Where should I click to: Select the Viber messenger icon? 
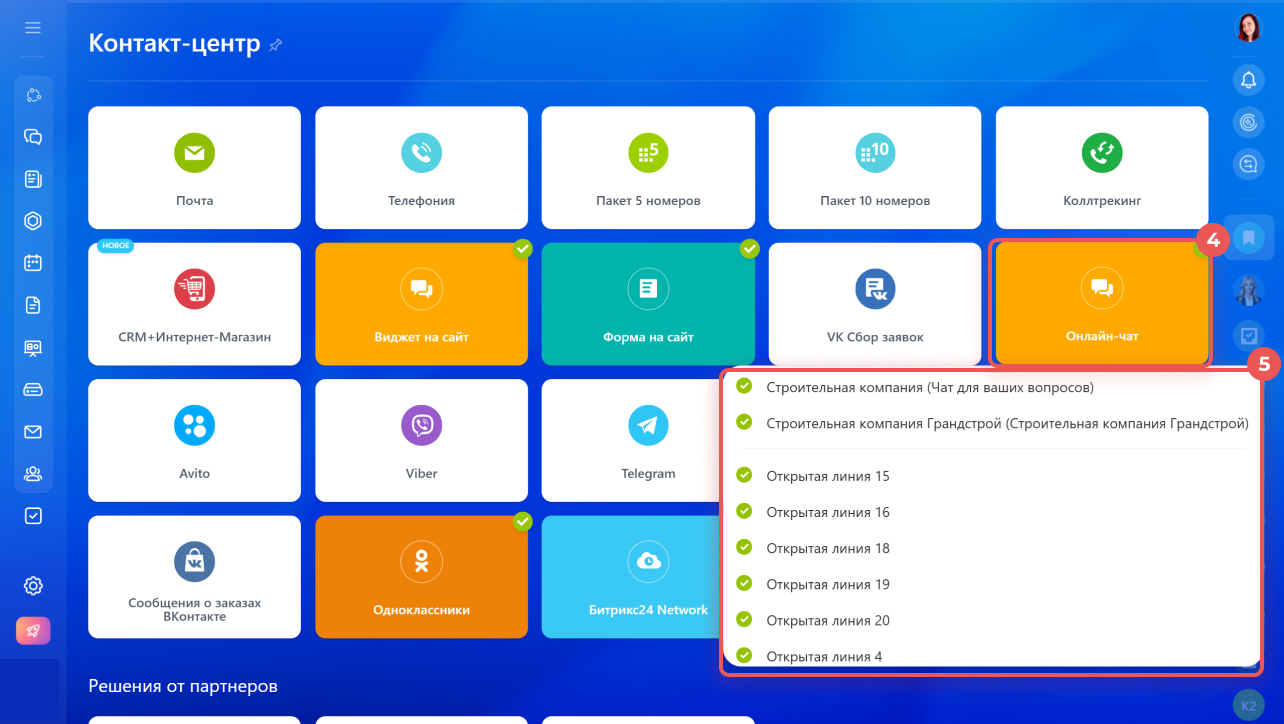pos(421,426)
